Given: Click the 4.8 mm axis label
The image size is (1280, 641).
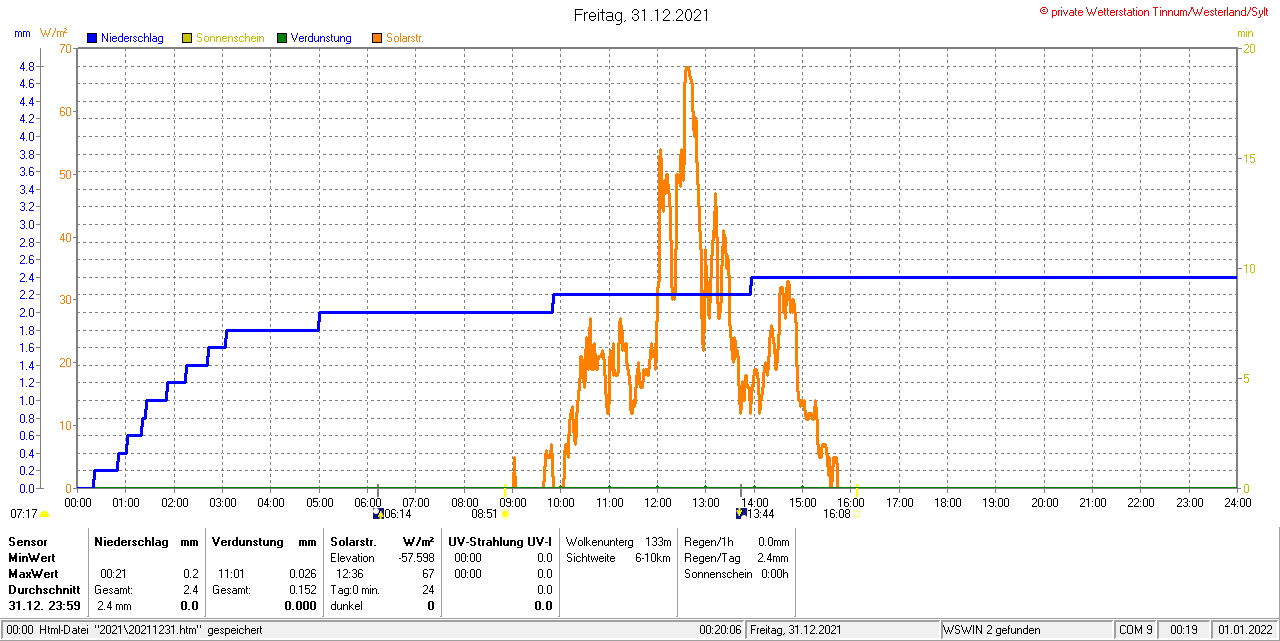Looking at the screenshot, I should click(27, 66).
